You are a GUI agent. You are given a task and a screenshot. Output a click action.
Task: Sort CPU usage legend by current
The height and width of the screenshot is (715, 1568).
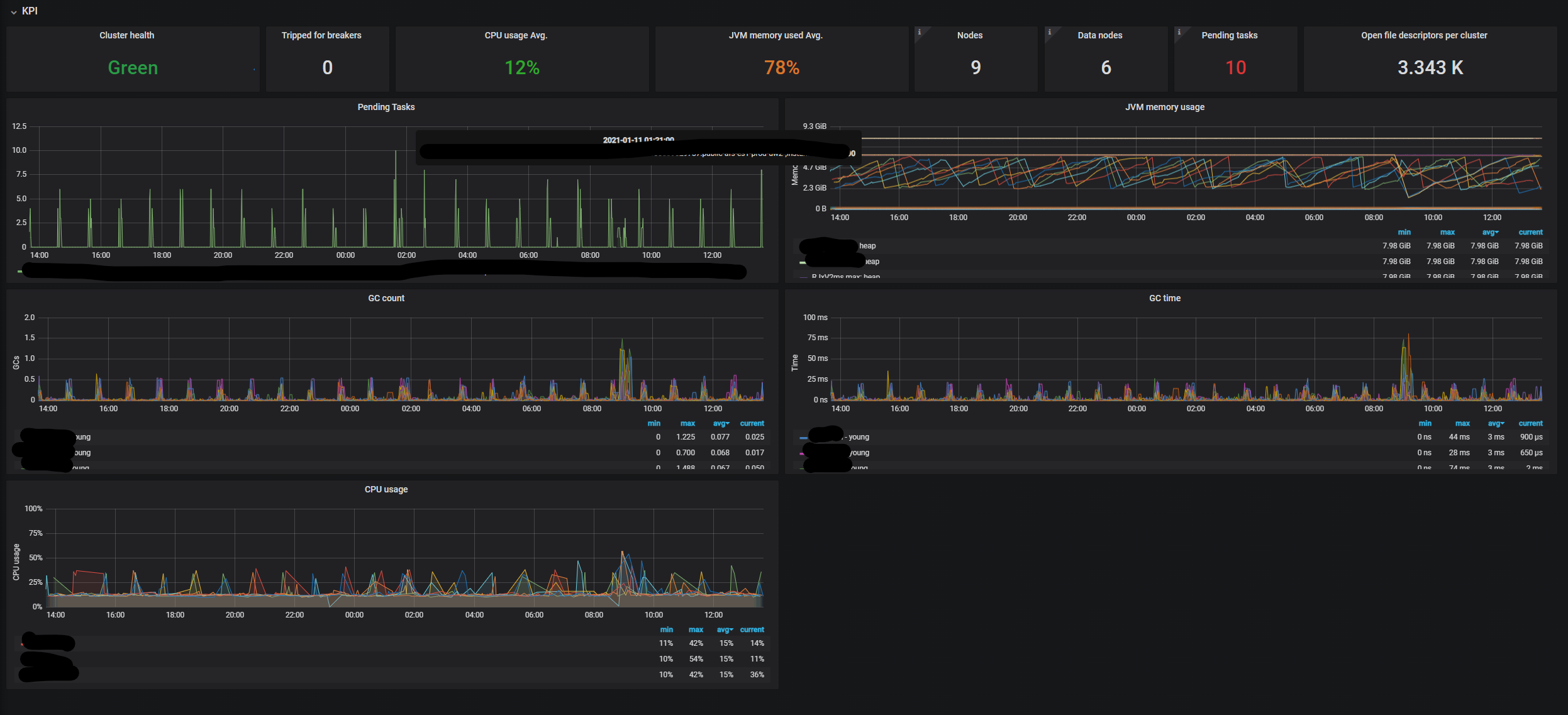pyautogui.click(x=752, y=629)
